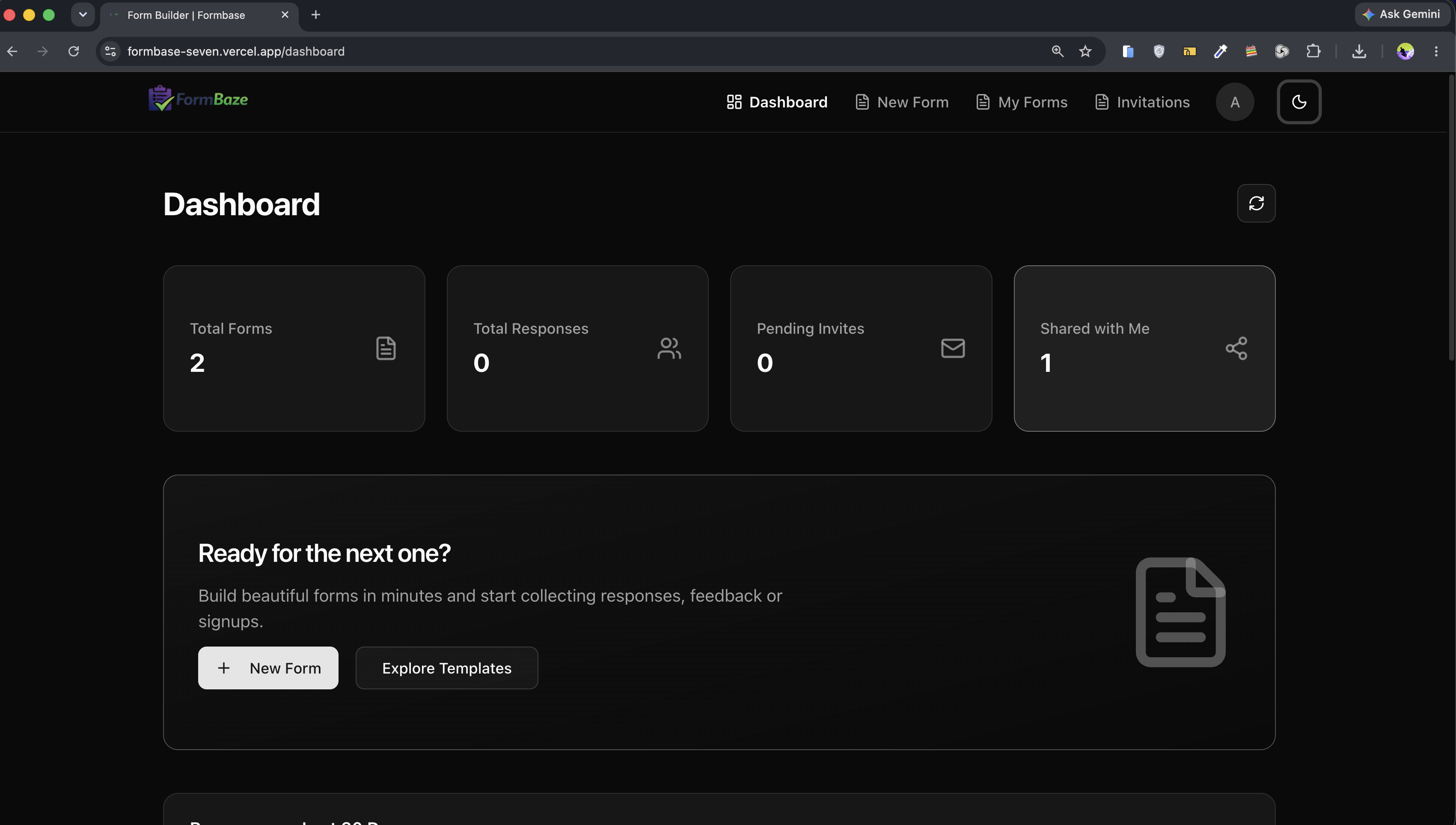This screenshot has height=825, width=1456.
Task: Click the Shared with Me share icon
Action: (x=1236, y=348)
